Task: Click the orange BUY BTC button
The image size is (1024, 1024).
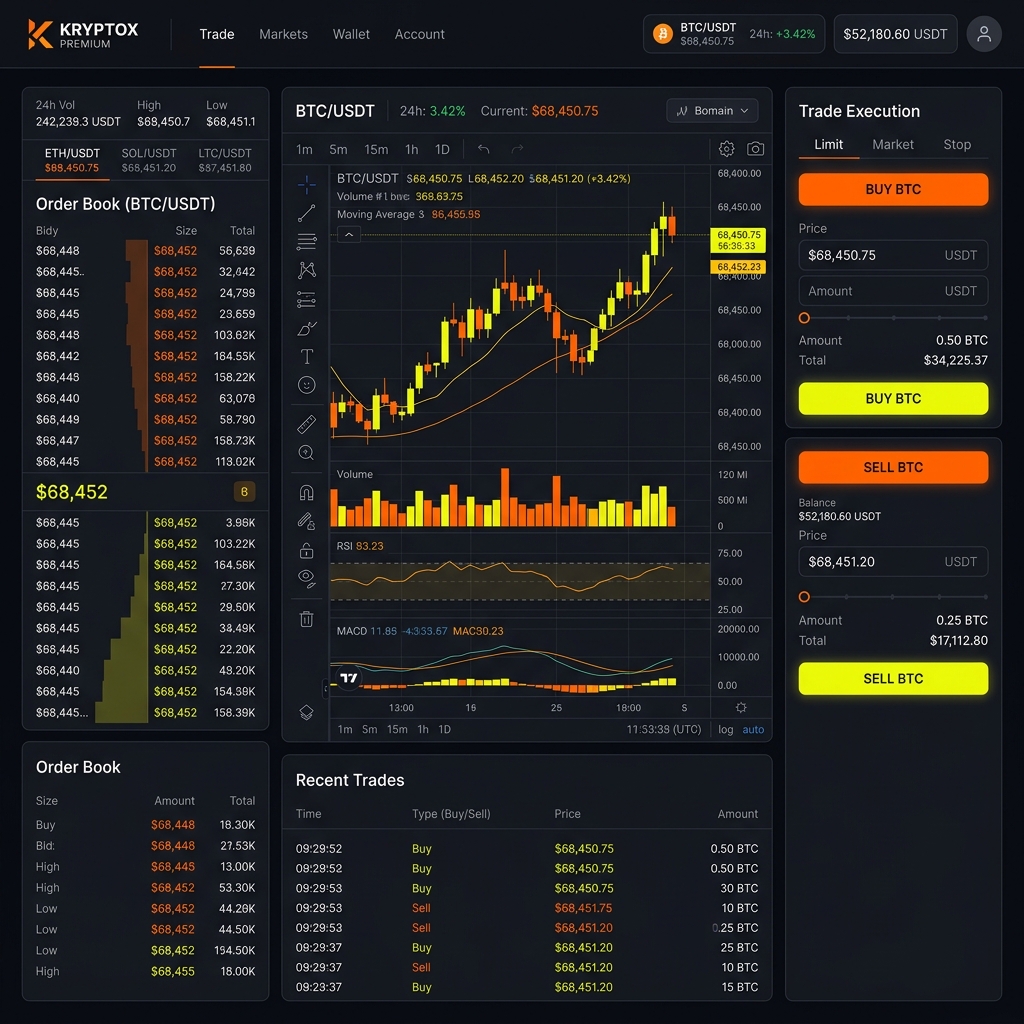Action: (893, 189)
